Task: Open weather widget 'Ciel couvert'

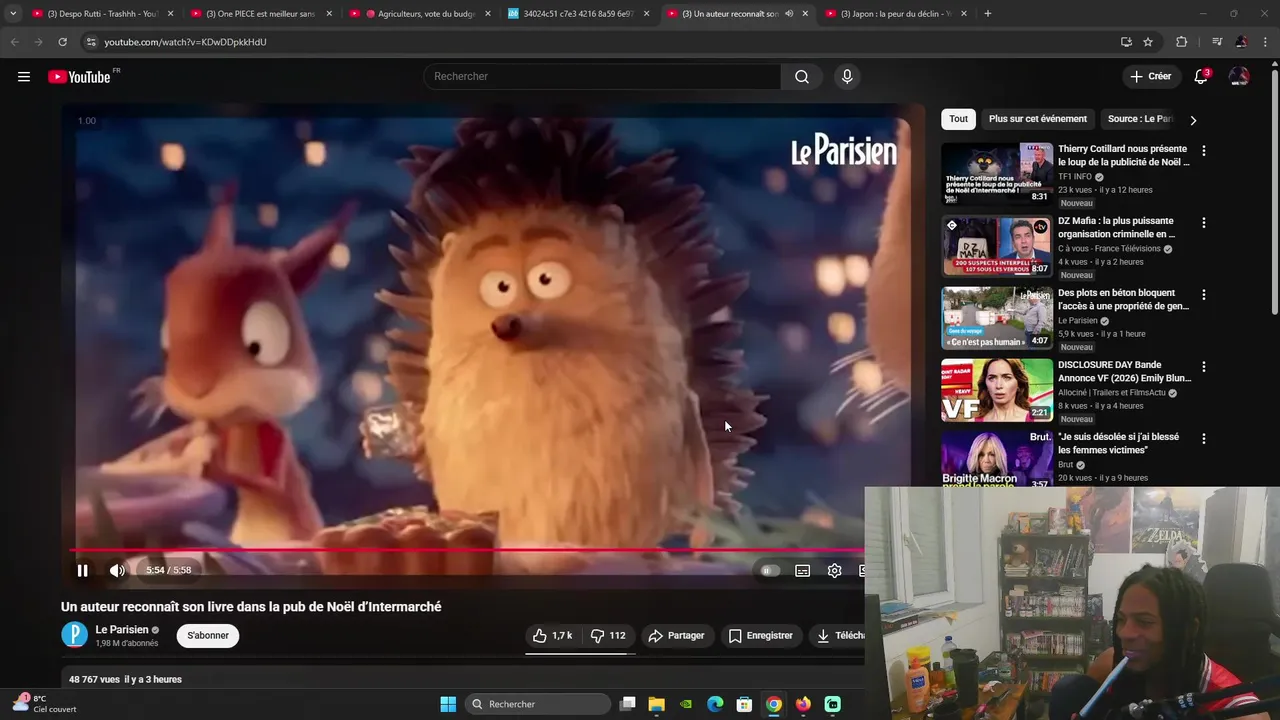Action: click(x=46, y=704)
